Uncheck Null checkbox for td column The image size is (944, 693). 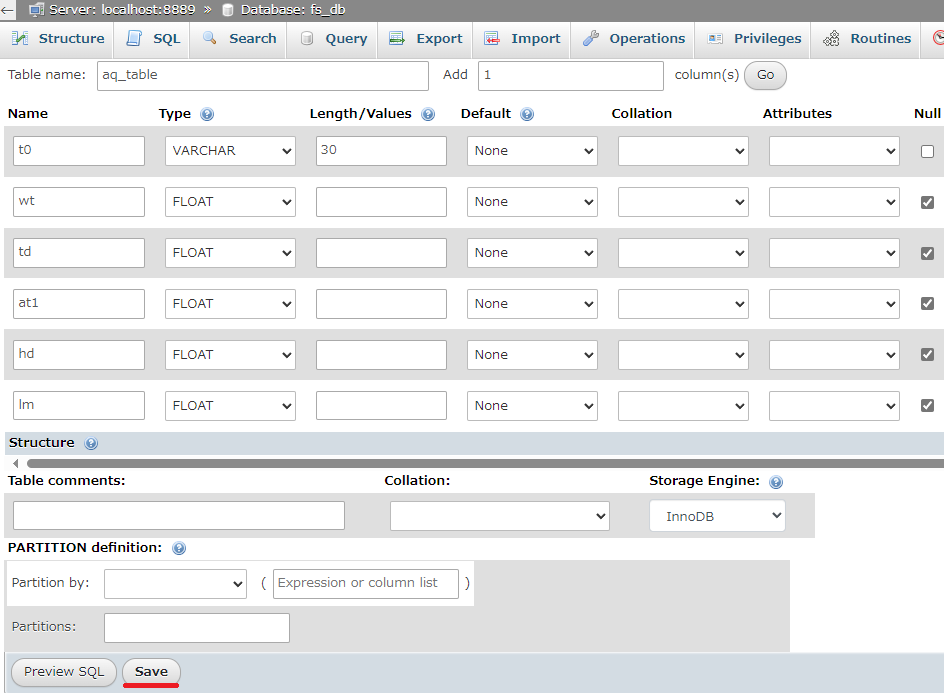928,253
